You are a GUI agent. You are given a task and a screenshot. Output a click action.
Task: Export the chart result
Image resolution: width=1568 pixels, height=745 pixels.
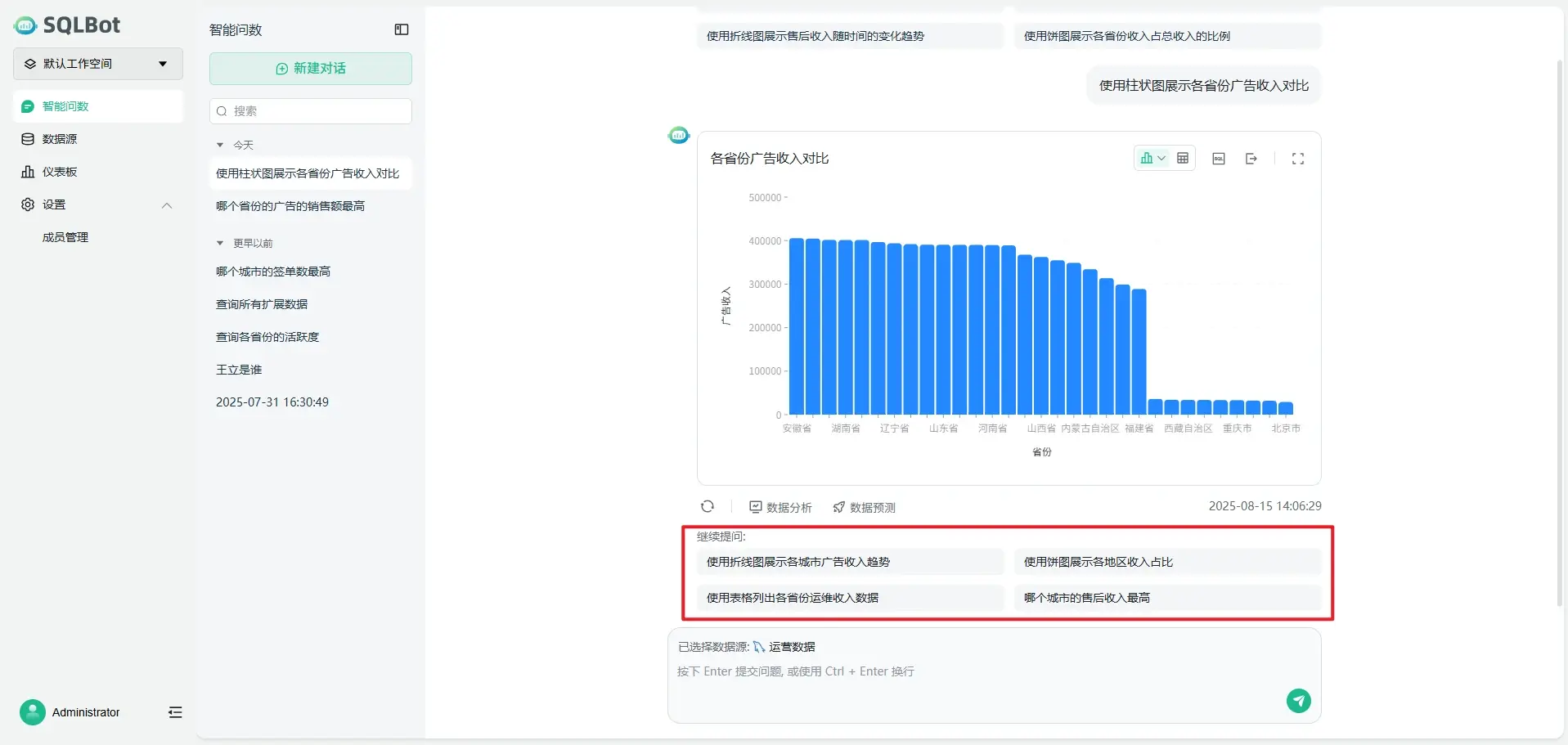[1251, 159]
